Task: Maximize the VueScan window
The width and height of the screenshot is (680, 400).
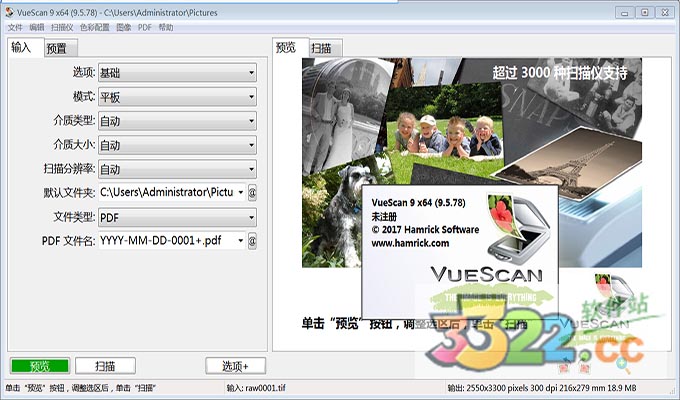Action: pos(645,13)
